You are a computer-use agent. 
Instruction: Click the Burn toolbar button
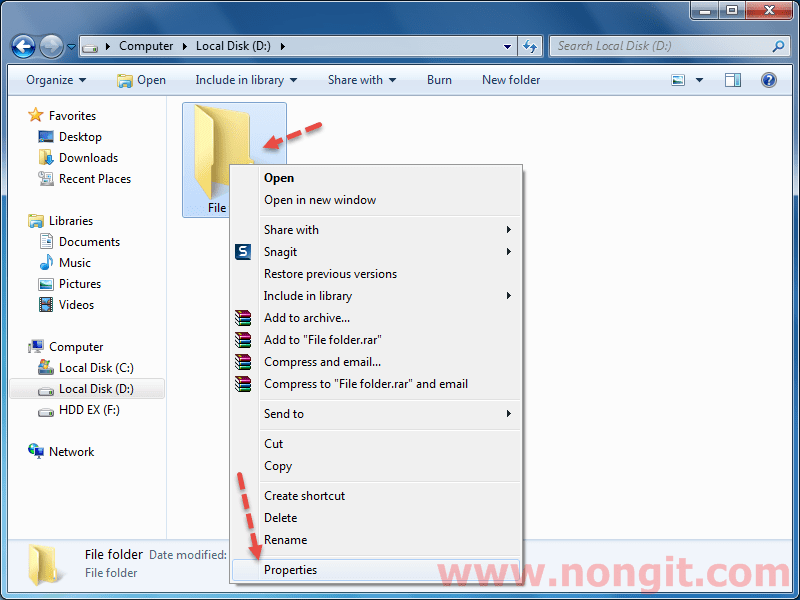pos(439,80)
